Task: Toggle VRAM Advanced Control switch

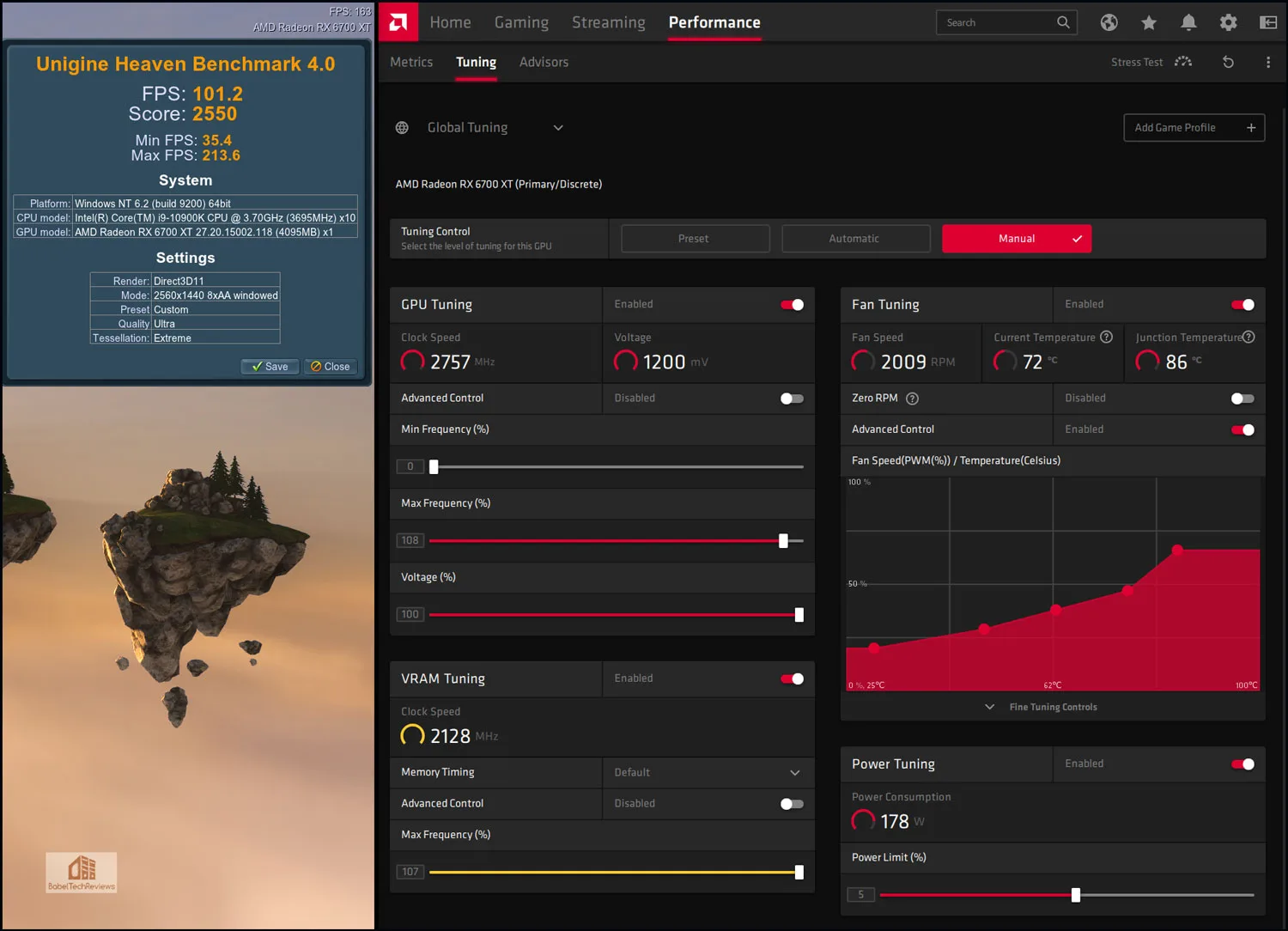Action: click(x=792, y=804)
